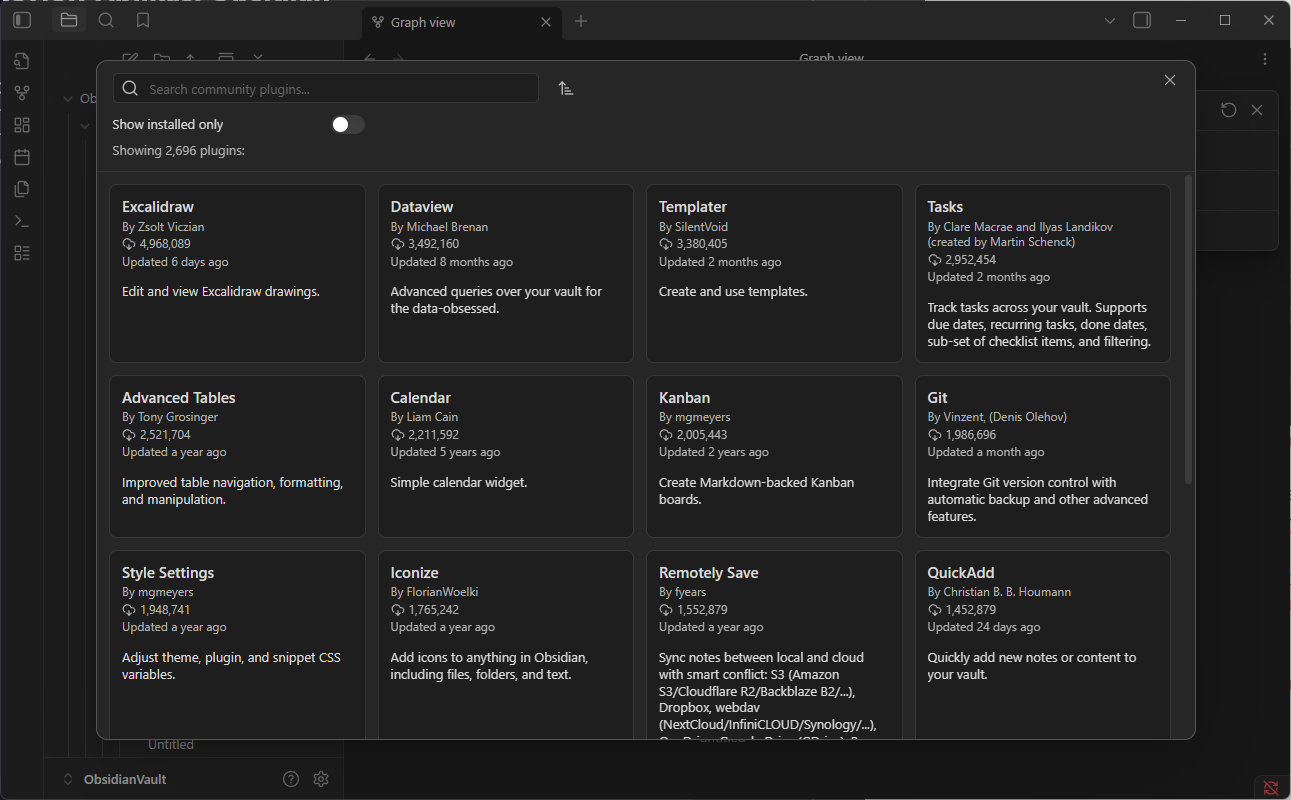
Task: Open the help icon near vault name
Action: [291, 779]
